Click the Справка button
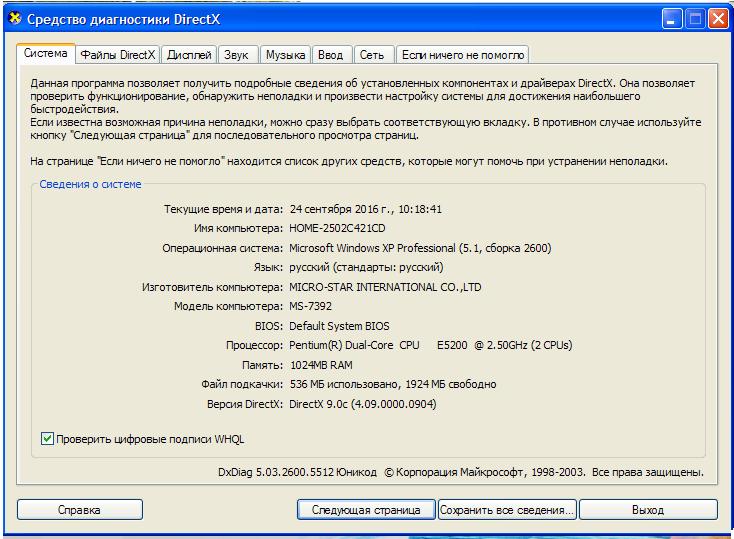734x539 pixels. coord(80,509)
